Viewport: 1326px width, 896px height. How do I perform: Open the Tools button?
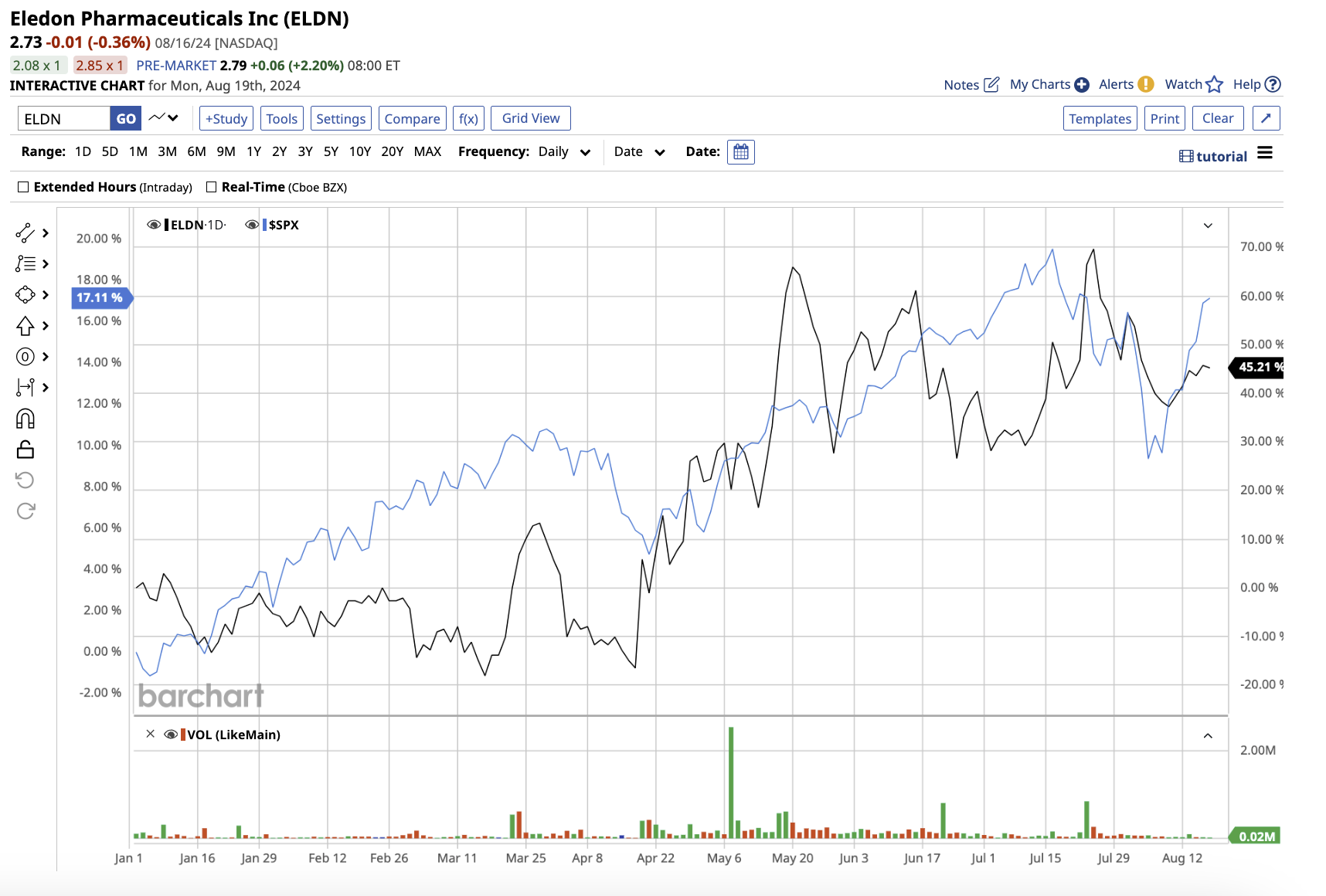click(x=282, y=118)
